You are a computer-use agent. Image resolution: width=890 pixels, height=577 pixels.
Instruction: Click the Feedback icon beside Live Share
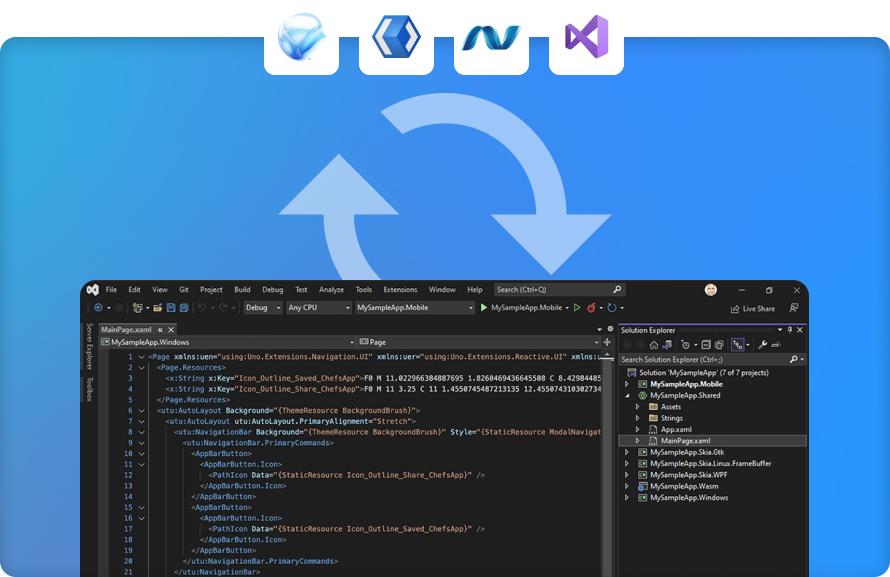[794, 308]
